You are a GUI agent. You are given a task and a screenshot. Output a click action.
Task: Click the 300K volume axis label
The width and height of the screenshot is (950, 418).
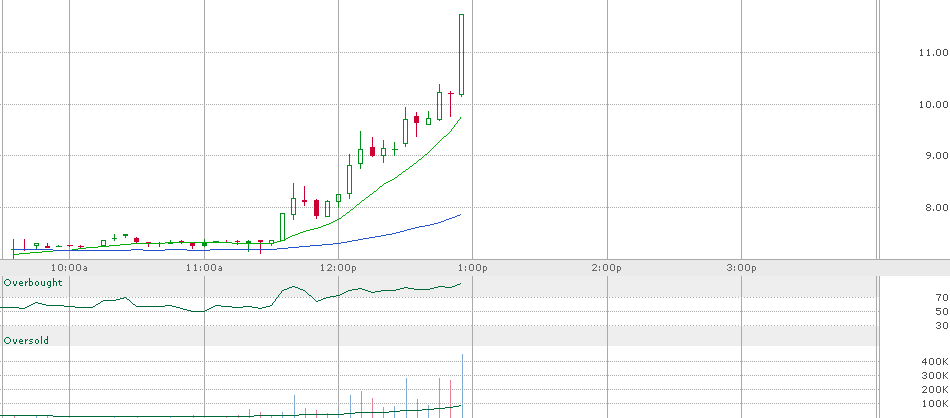935,376
